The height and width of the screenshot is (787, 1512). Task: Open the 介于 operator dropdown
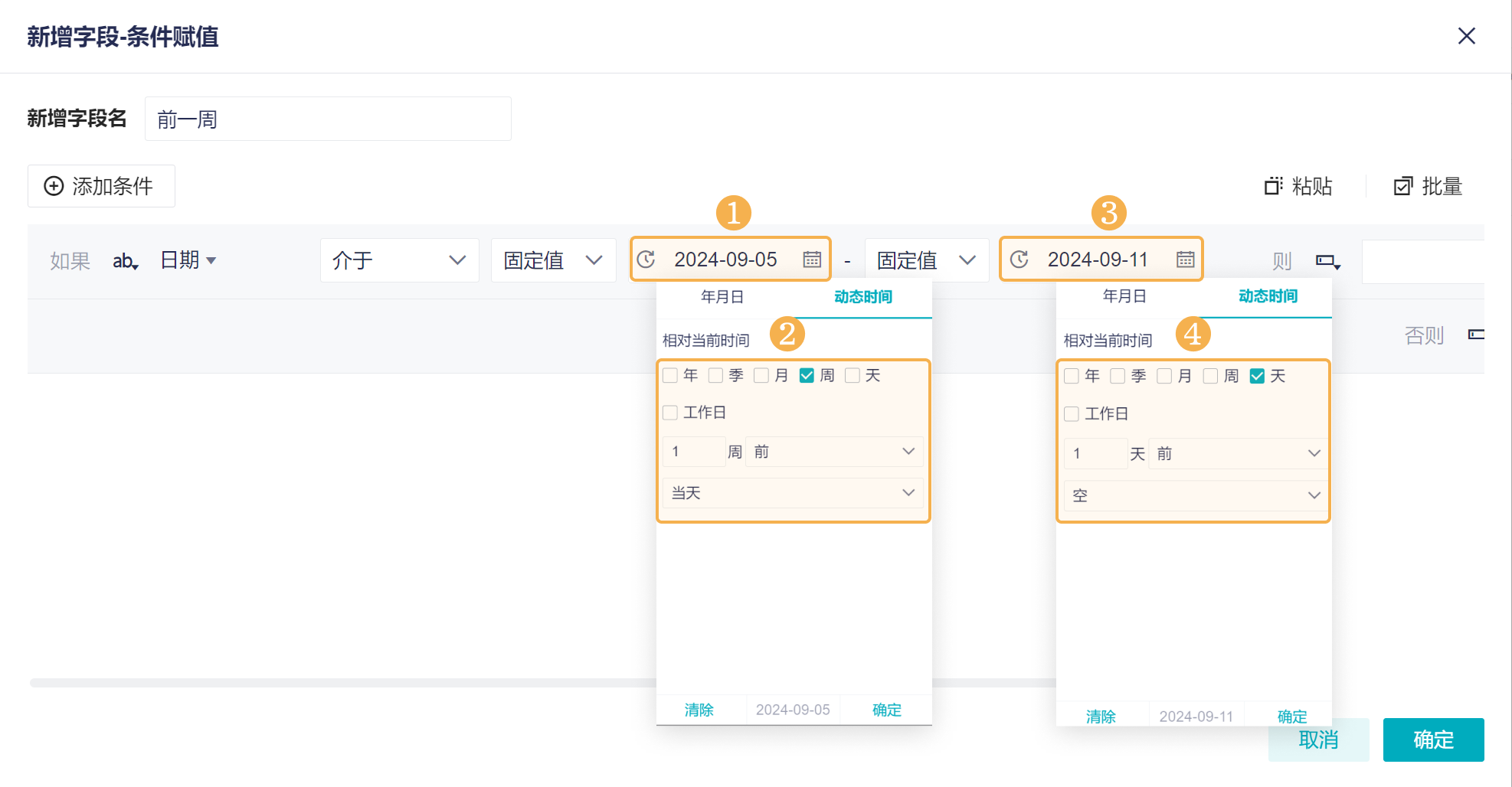pos(399,260)
